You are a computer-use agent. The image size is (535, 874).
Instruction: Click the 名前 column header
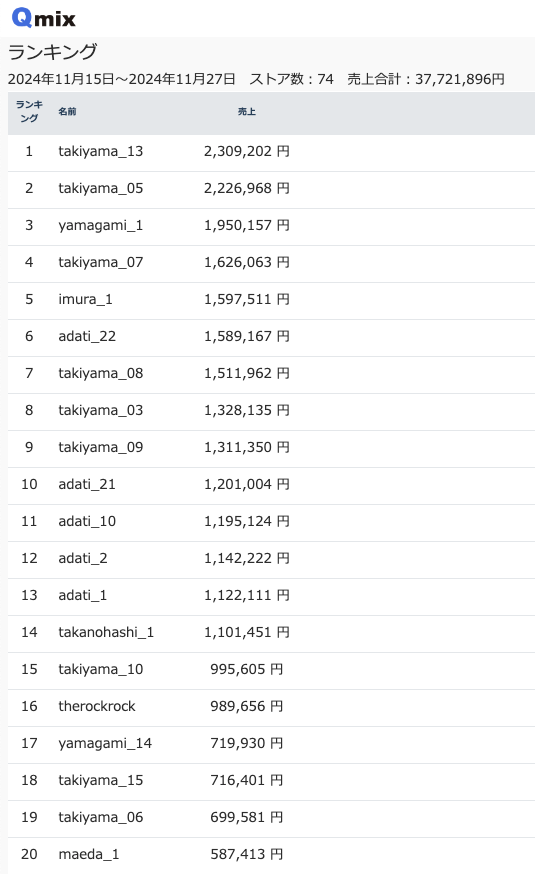coord(67,111)
